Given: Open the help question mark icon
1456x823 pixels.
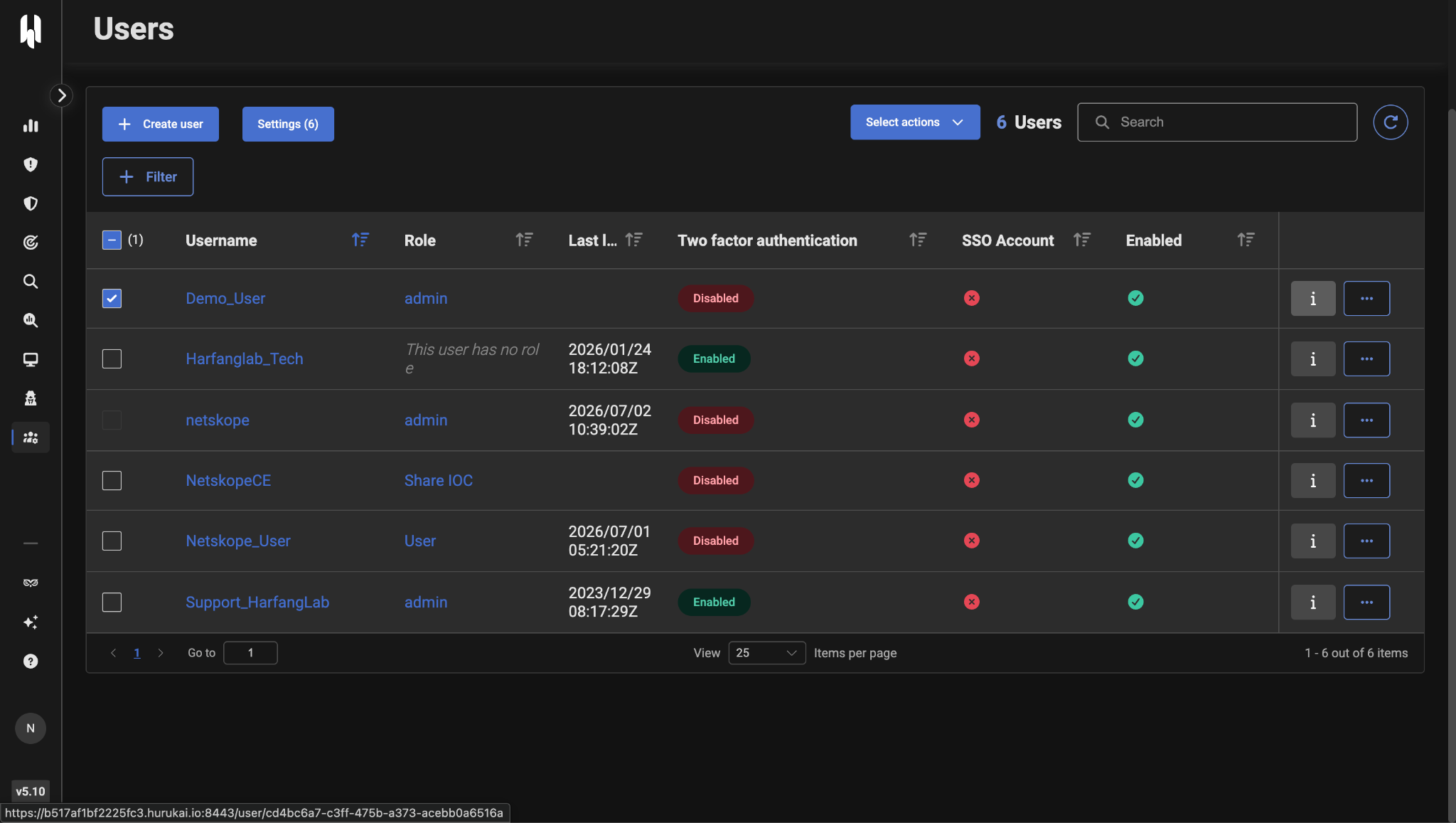Looking at the screenshot, I should (31, 662).
